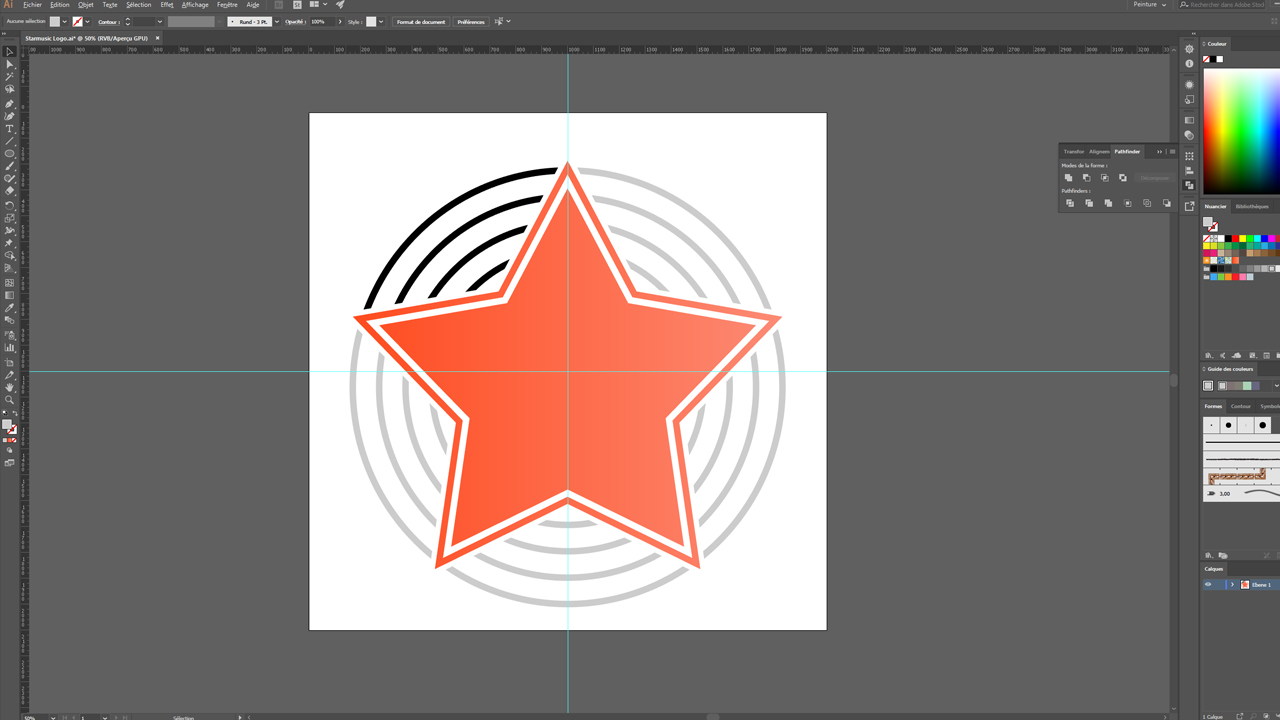Open the Info panel icon in dock
This screenshot has height=720, width=1280.
coord(1189,64)
